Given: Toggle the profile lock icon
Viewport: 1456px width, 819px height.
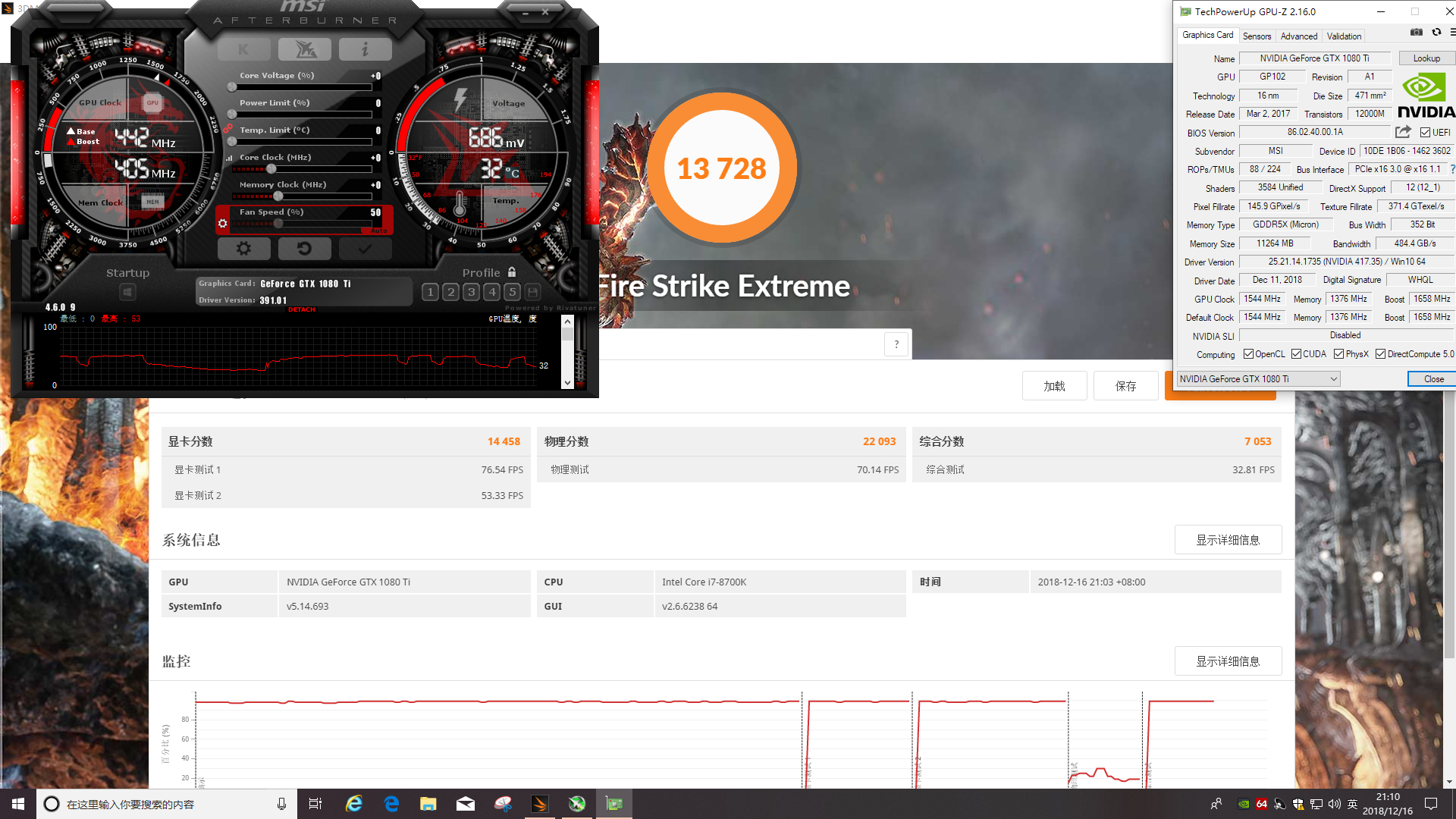Looking at the screenshot, I should (512, 272).
